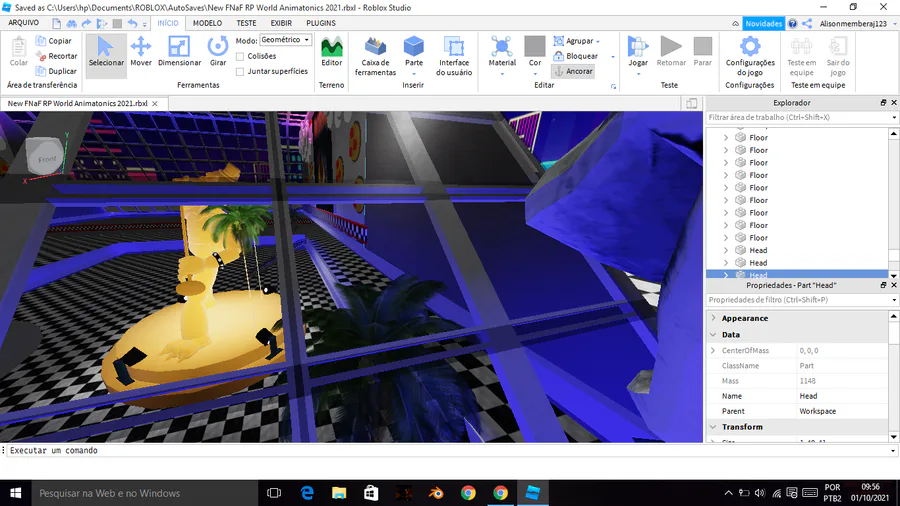Open the Material dropdown arrow
900x506 pixels.
[502, 73]
